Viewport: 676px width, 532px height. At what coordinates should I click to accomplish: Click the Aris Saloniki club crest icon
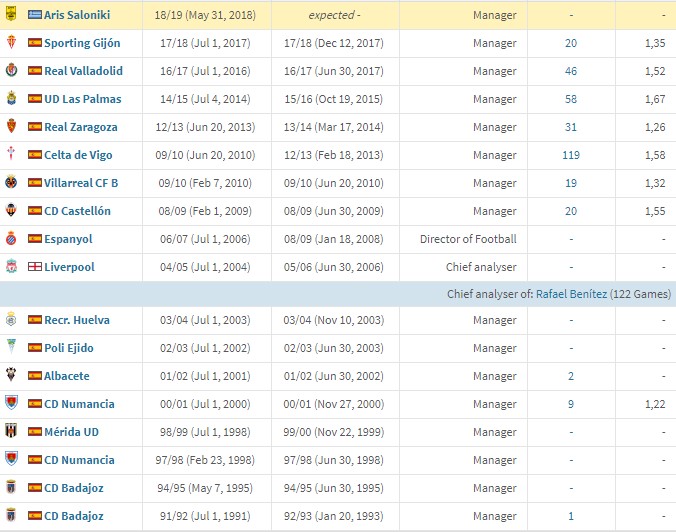coord(11,14)
